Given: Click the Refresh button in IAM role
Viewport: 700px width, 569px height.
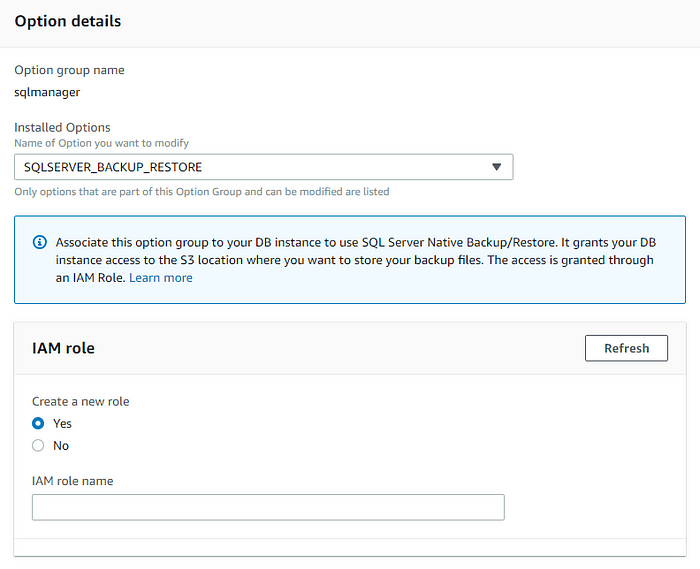Looking at the screenshot, I should tap(626, 348).
